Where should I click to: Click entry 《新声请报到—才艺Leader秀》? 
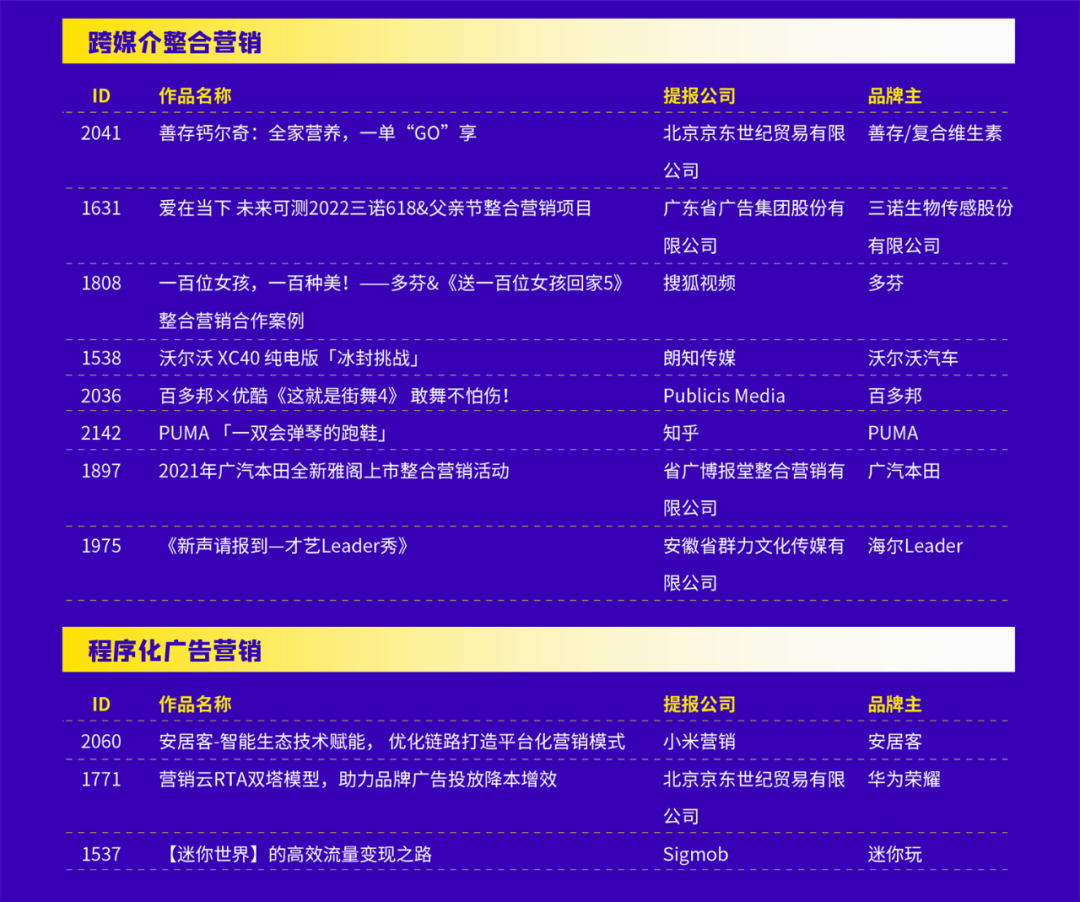coord(286,546)
